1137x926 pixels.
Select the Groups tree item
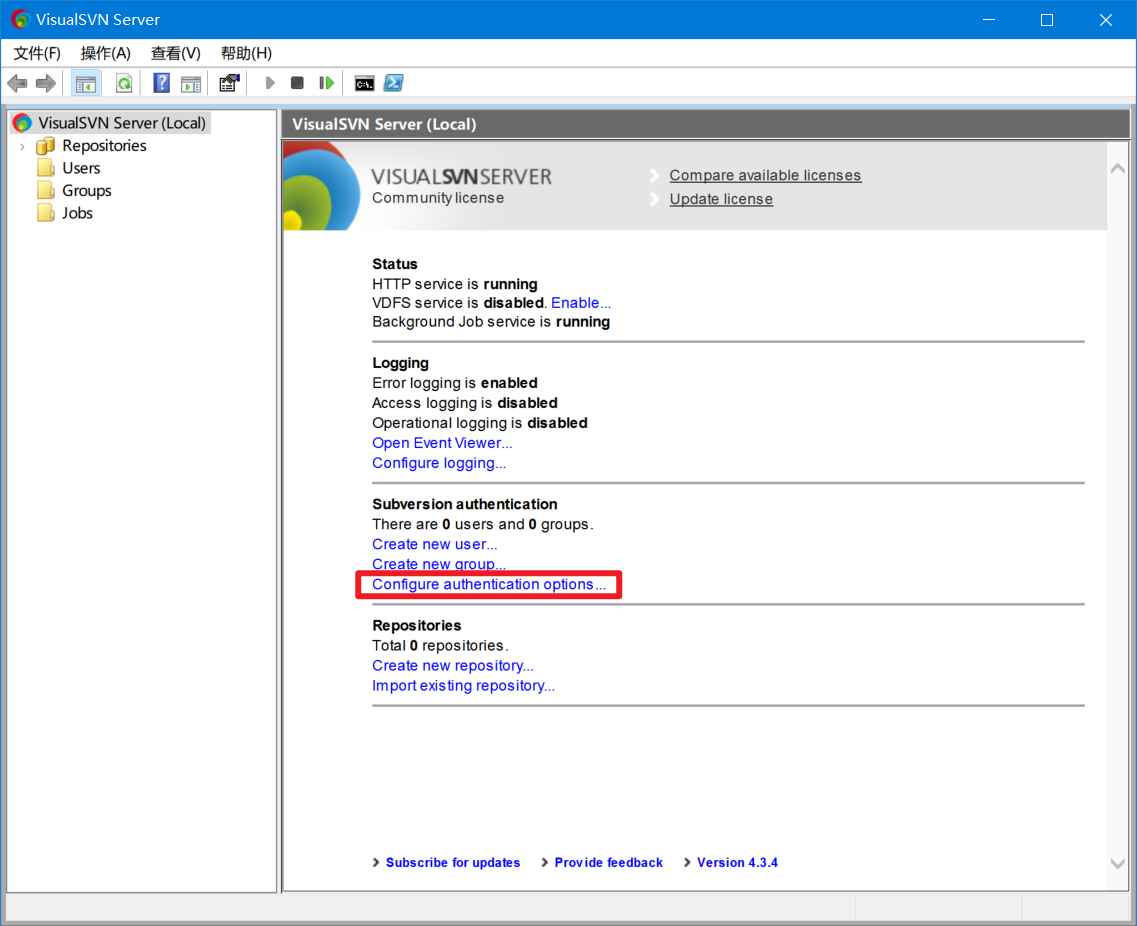[87, 191]
